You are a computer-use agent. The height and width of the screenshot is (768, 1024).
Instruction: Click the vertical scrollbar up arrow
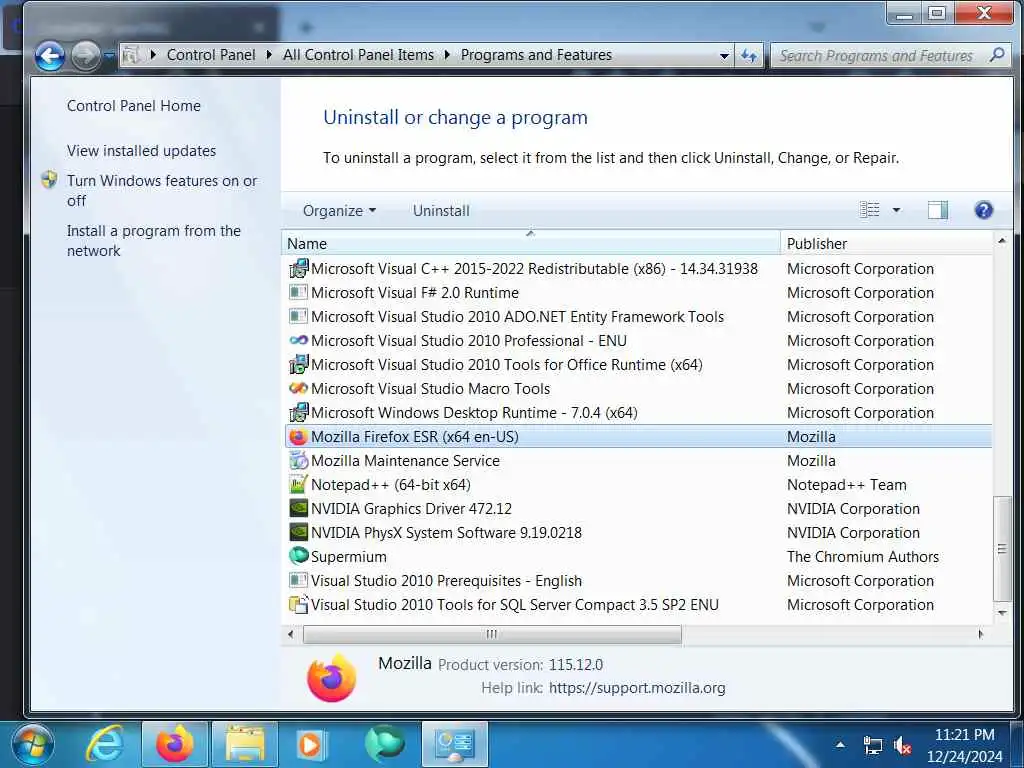click(x=1002, y=241)
